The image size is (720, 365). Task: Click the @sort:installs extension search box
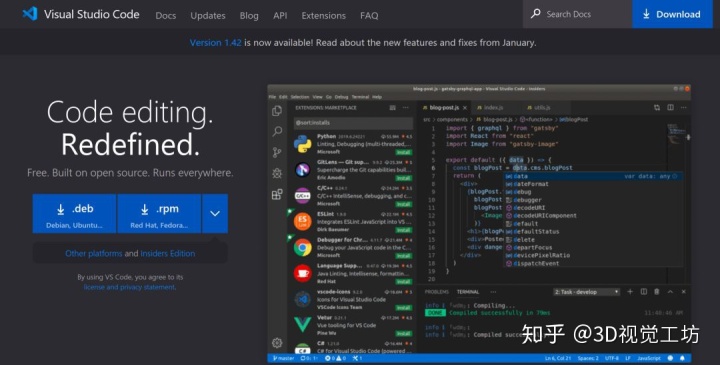[353, 123]
